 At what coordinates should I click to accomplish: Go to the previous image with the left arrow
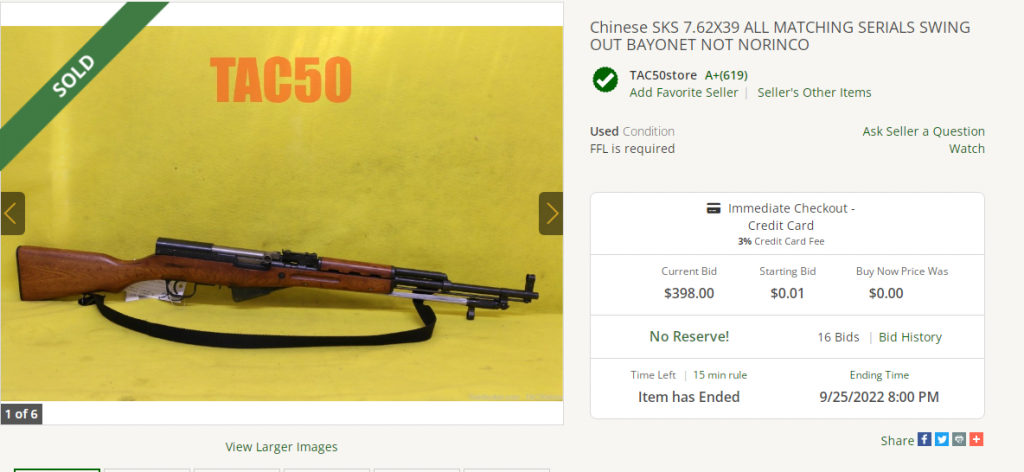[12, 213]
